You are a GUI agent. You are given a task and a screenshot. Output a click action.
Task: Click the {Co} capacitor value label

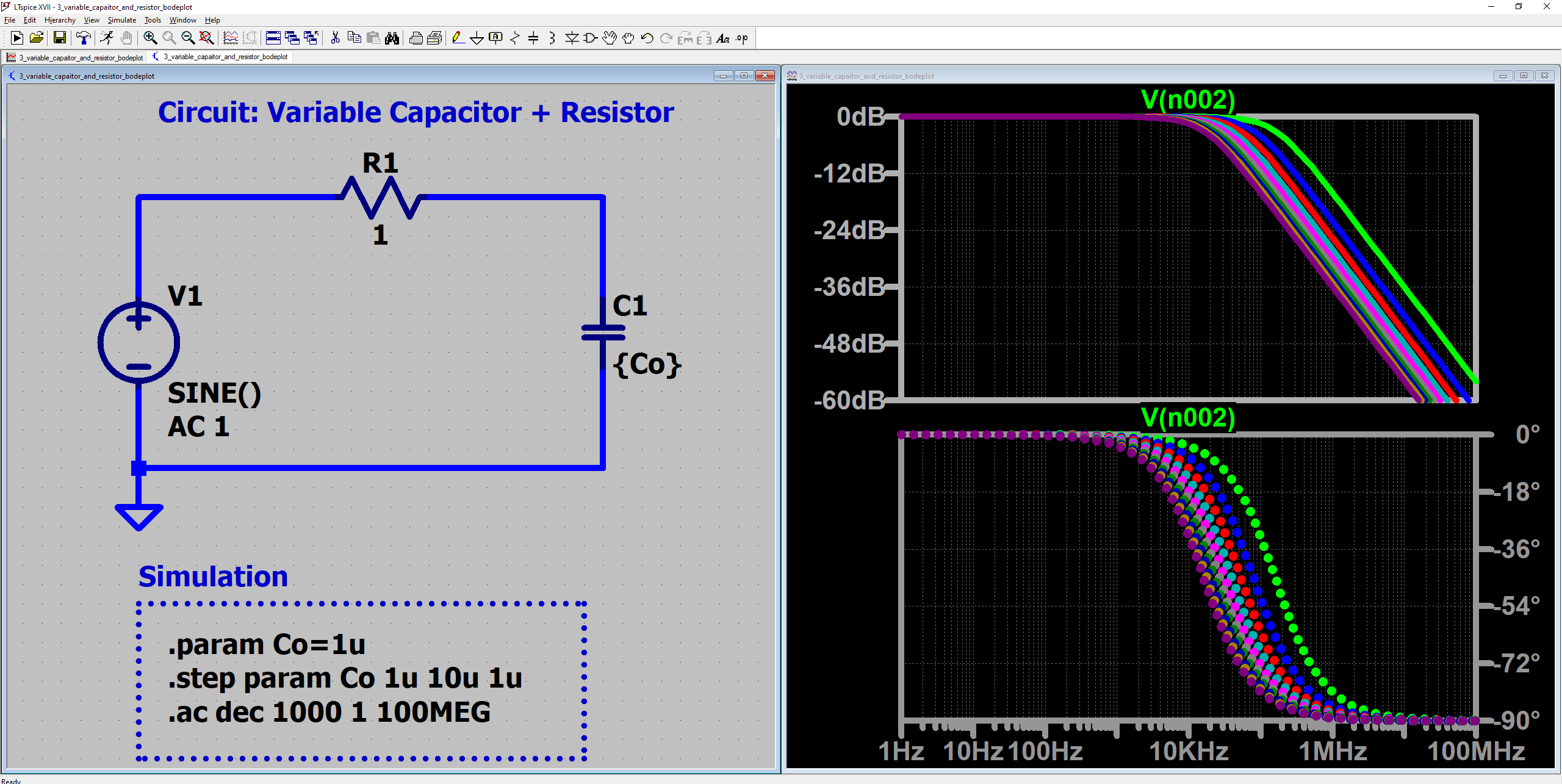[x=647, y=364]
